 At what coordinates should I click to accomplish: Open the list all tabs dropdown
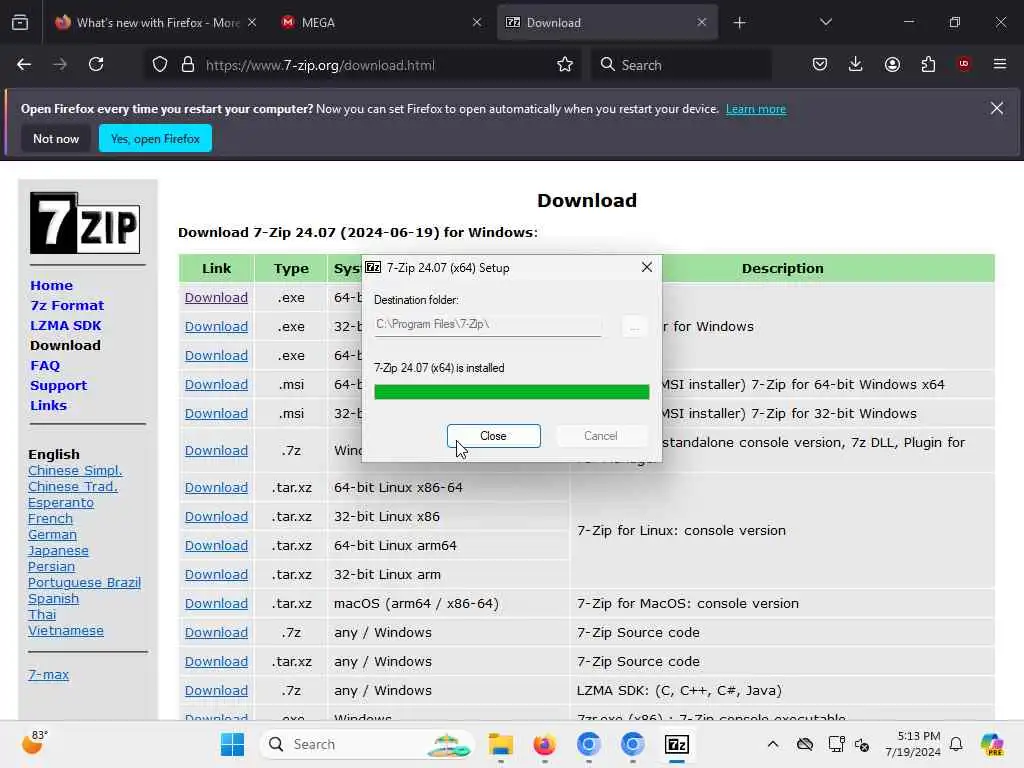pyautogui.click(x=825, y=23)
